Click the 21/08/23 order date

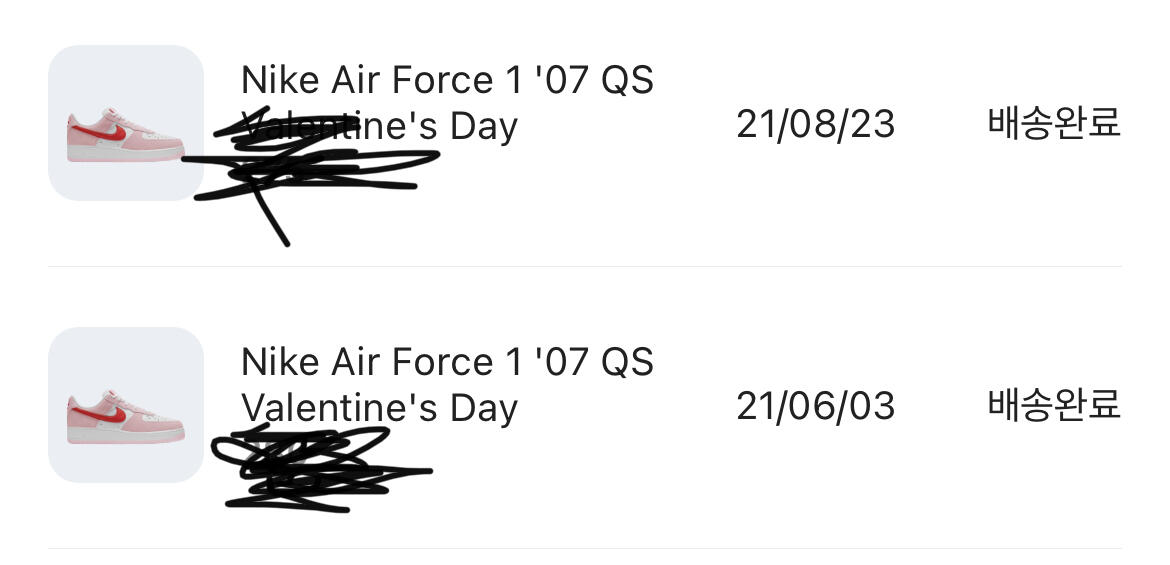click(815, 124)
